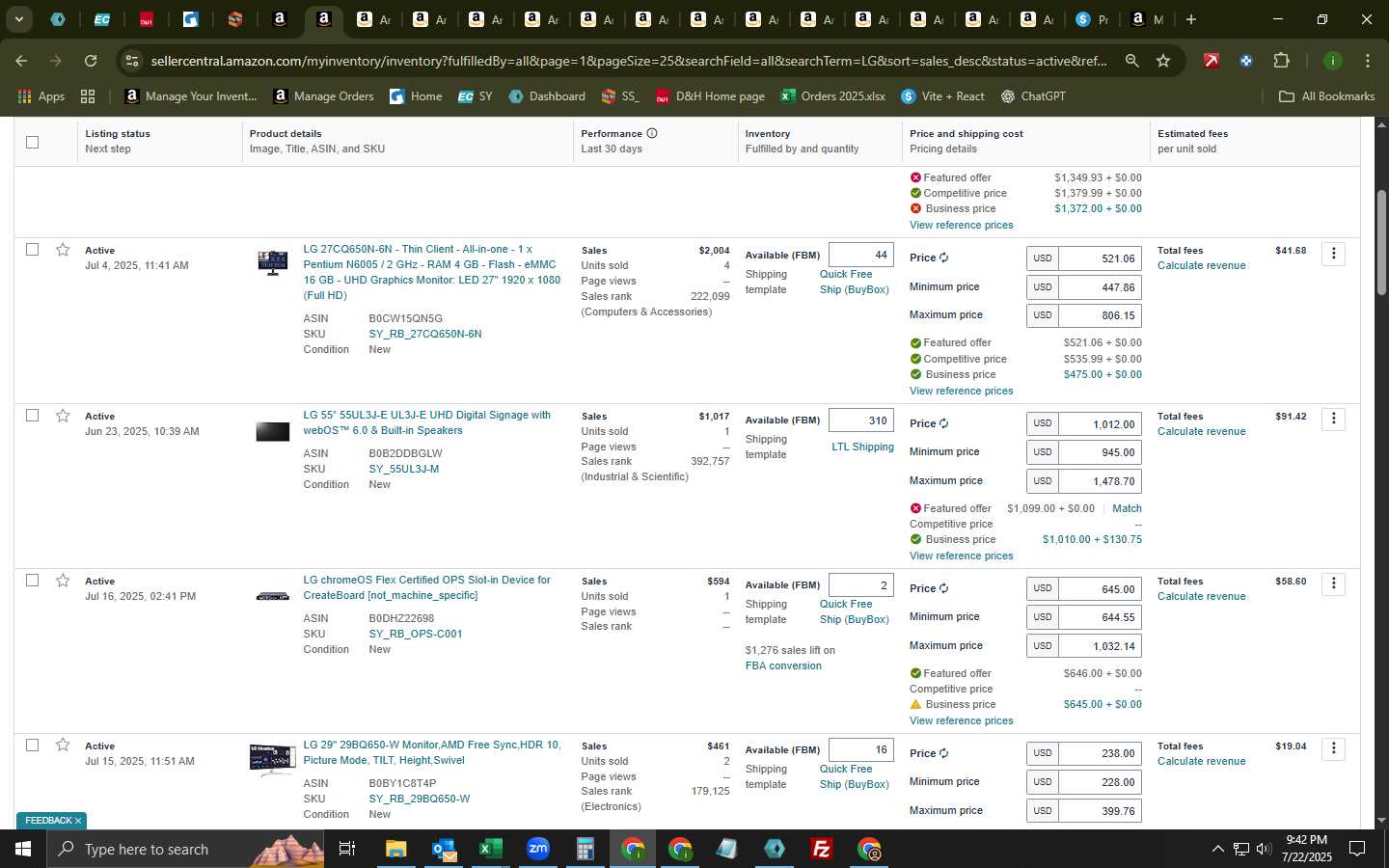Switch to the first browser tab with teal icon
The height and width of the screenshot is (868, 1389).
click(x=58, y=19)
